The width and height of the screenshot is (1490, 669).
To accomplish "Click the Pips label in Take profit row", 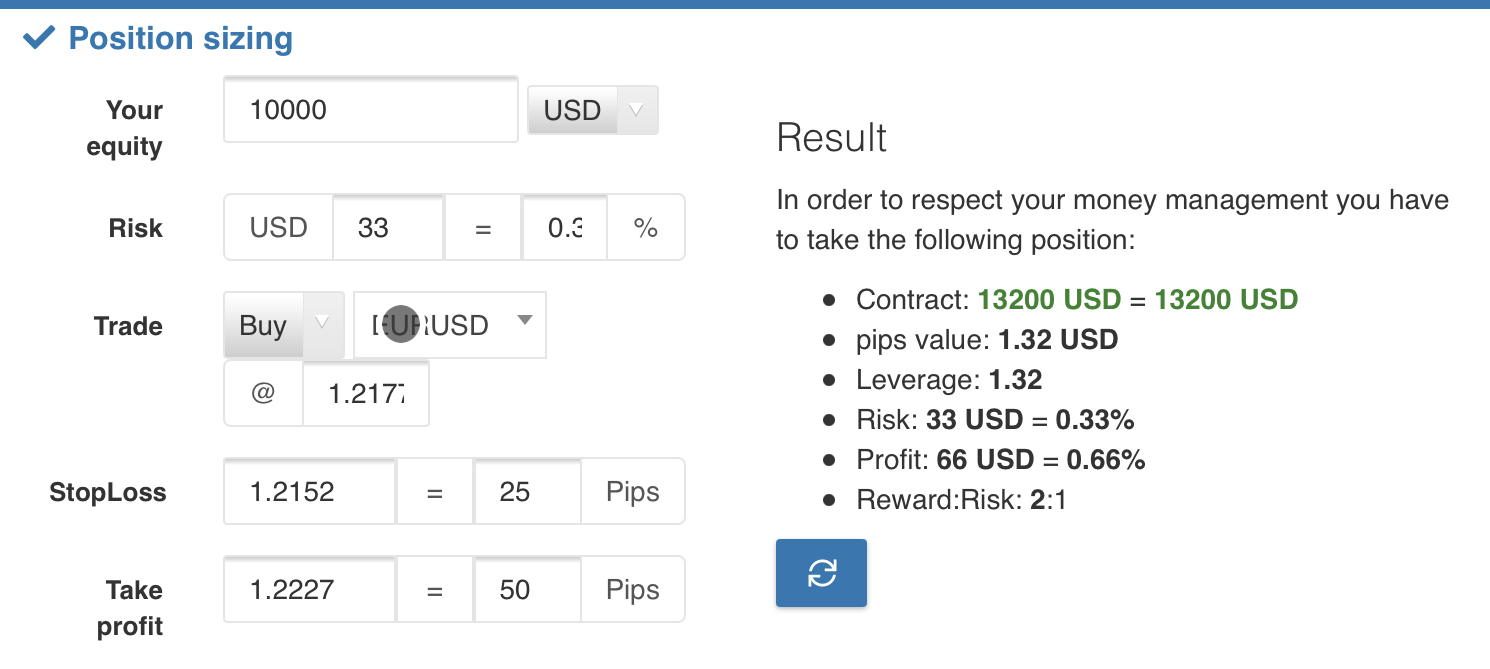I will pos(633,590).
